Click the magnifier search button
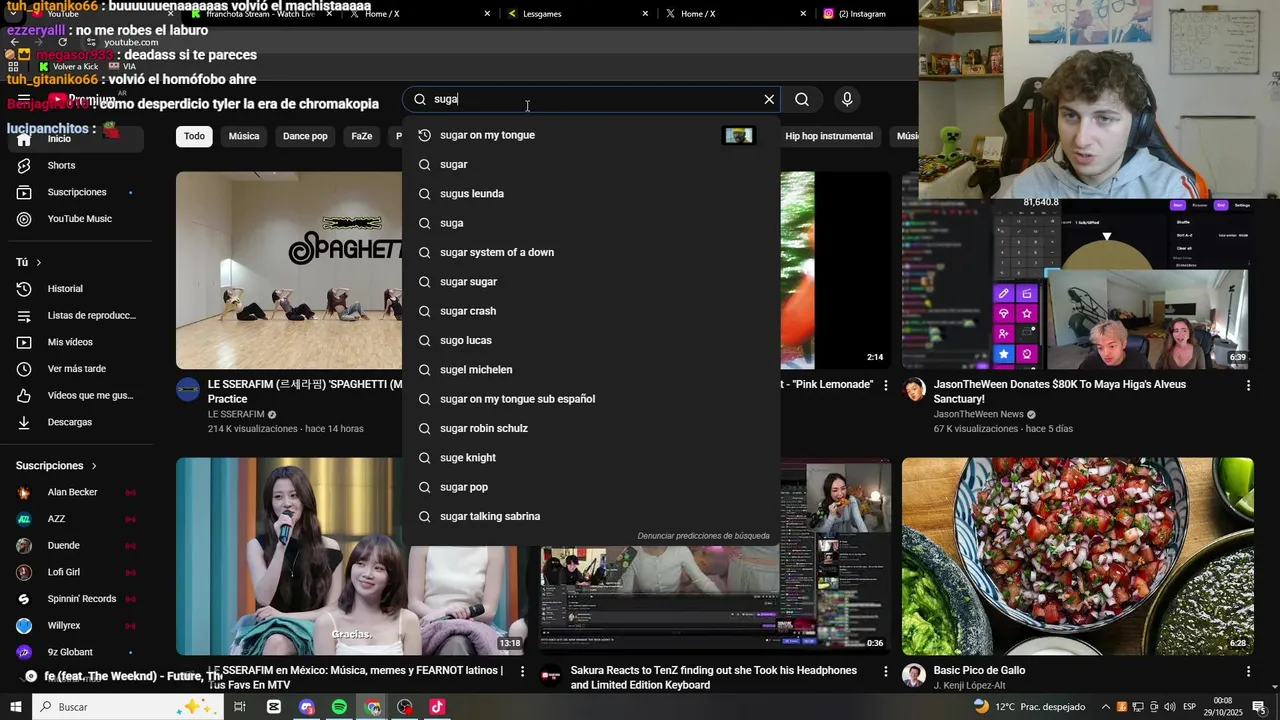1280x720 pixels. 802,99
